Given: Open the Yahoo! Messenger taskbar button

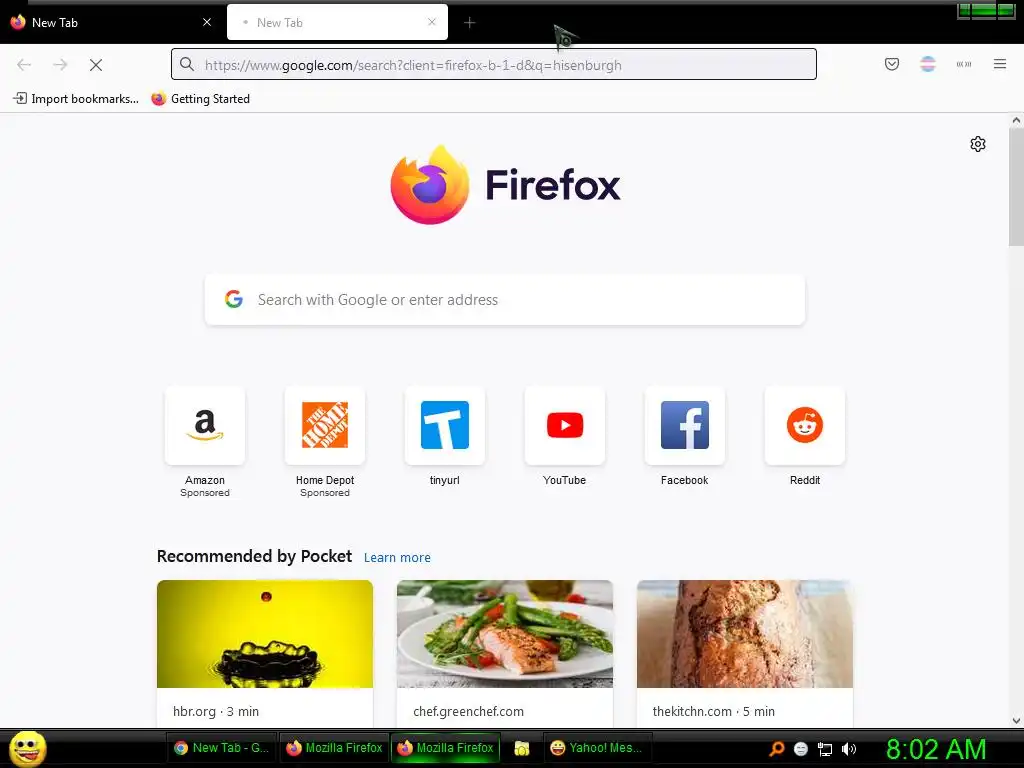Looking at the screenshot, I should click(597, 748).
